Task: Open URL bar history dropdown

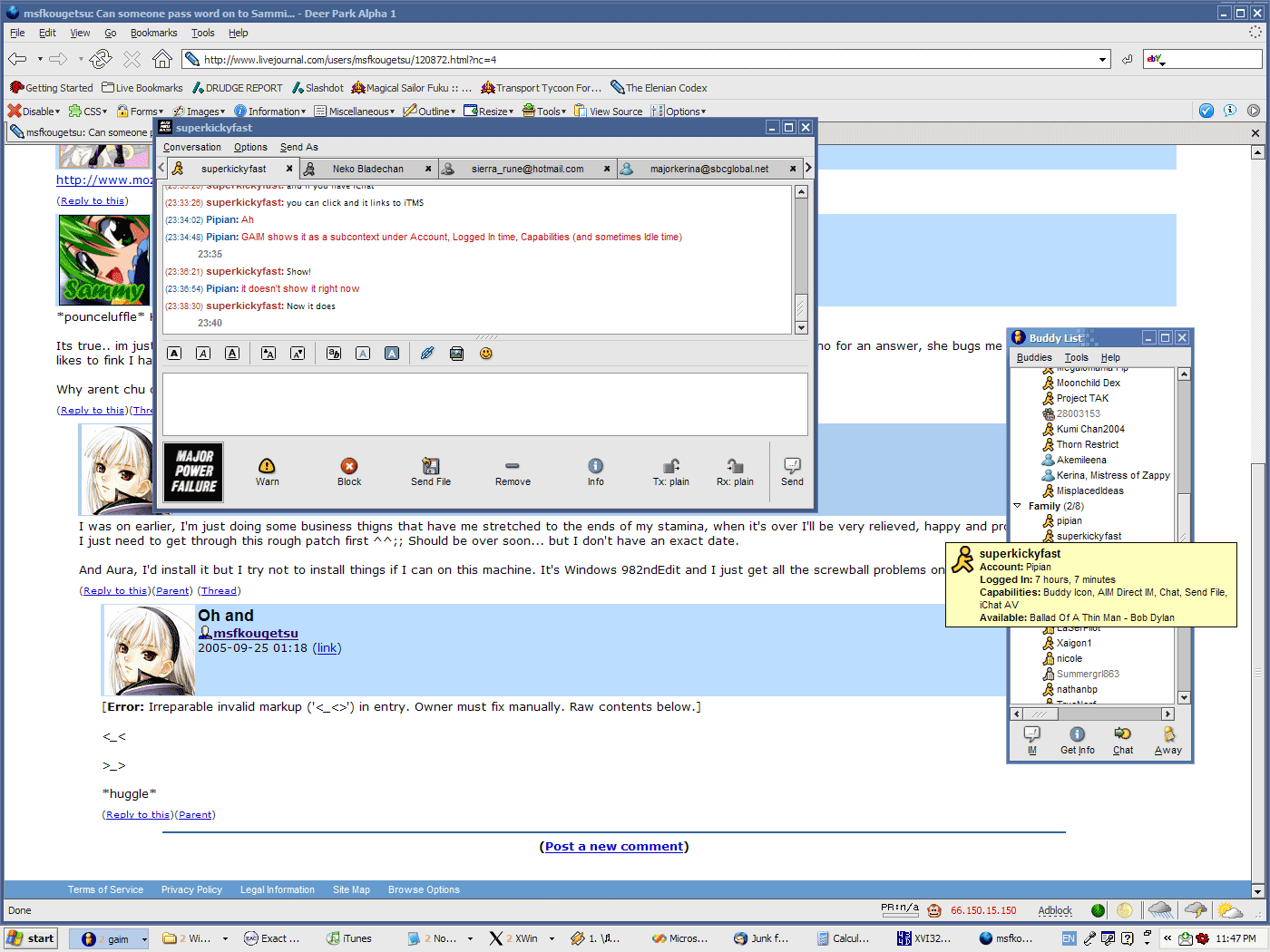Action: (x=1103, y=60)
